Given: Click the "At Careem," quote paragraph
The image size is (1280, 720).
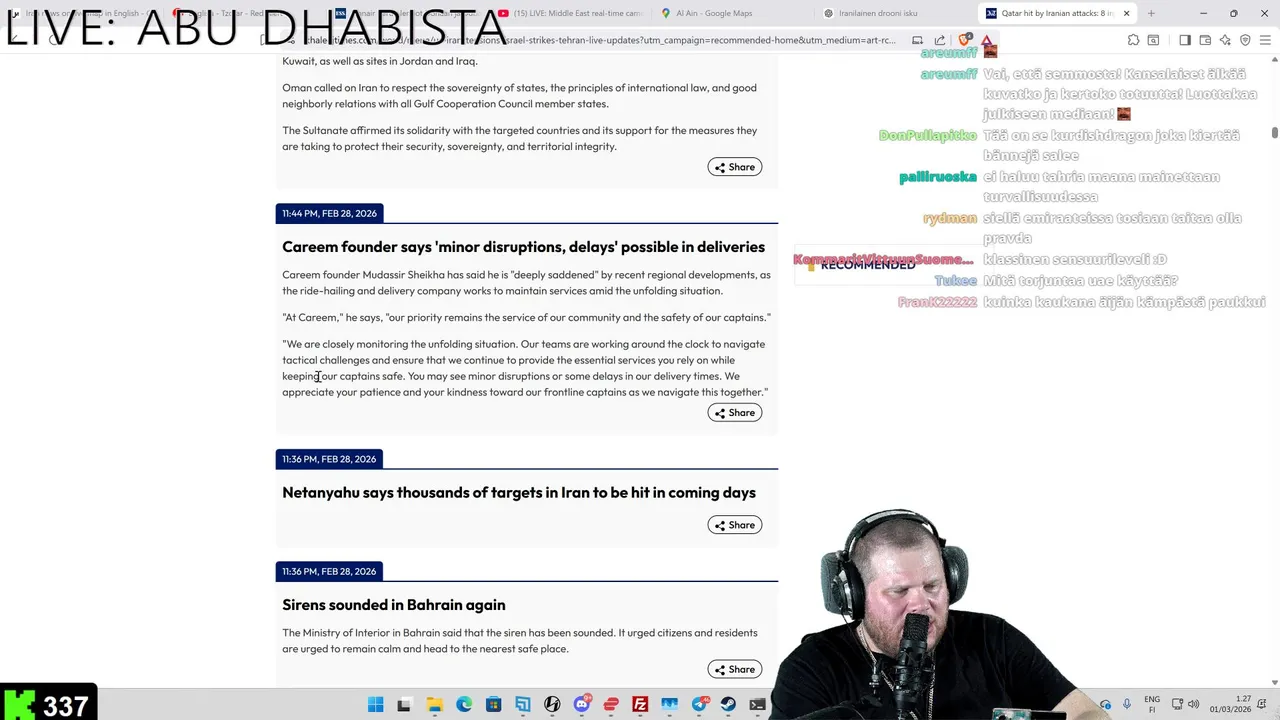Looking at the screenshot, I should click(526, 318).
